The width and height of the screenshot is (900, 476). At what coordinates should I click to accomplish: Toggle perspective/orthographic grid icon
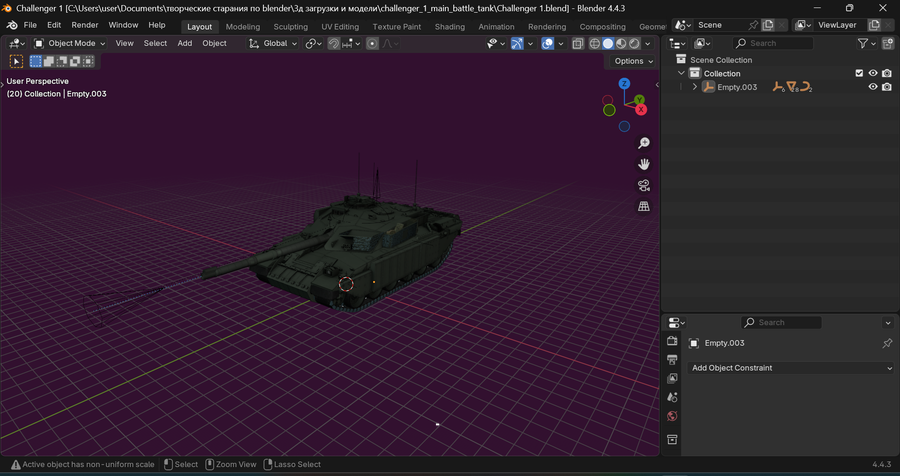(x=644, y=207)
